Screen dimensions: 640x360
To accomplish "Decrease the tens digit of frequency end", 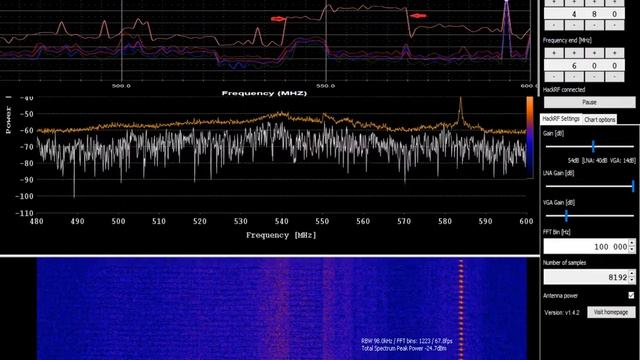I will [x=594, y=77].
